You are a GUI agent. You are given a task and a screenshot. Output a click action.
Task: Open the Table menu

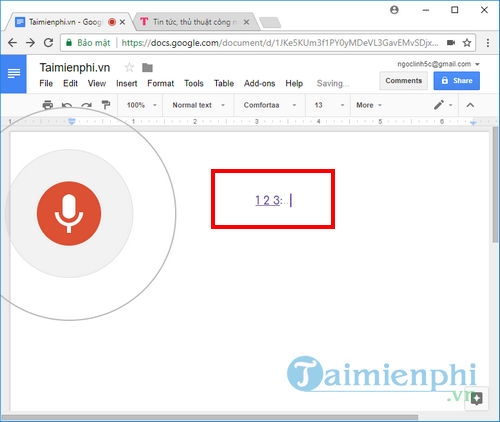tap(224, 83)
